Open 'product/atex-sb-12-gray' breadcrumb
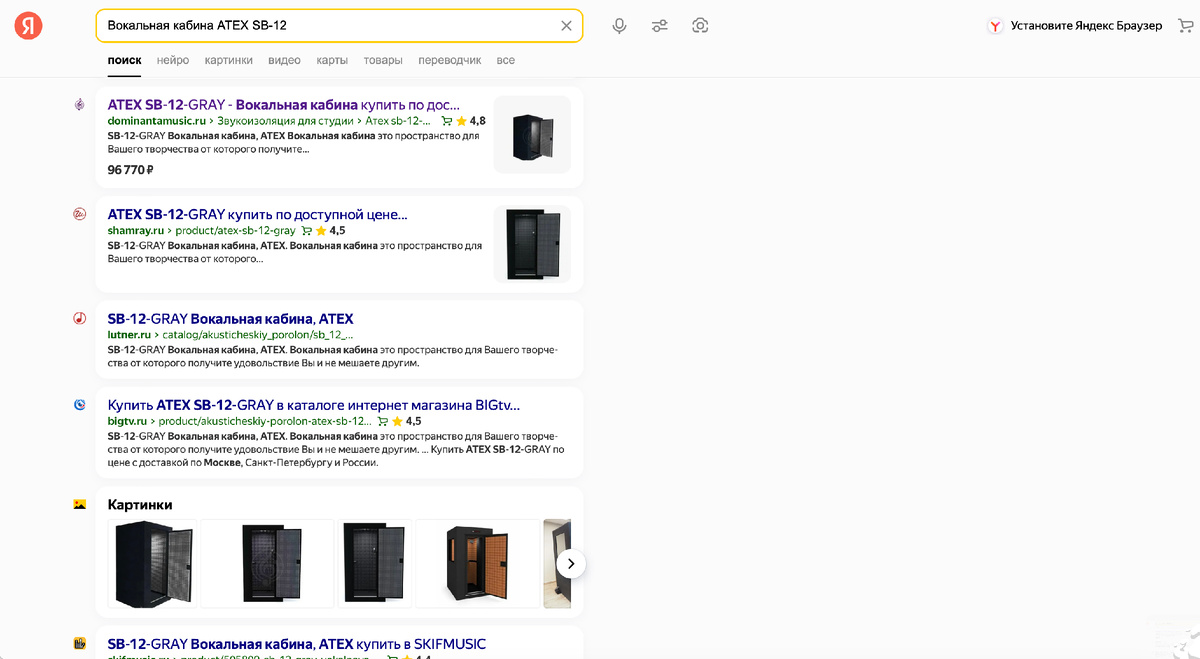Screen dimensions: 1200x659 coord(235,231)
